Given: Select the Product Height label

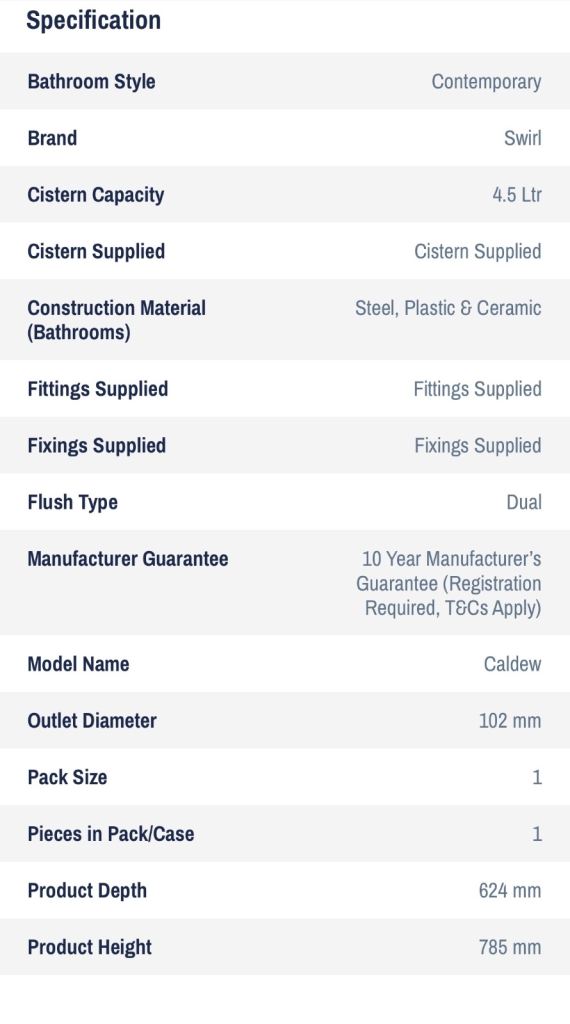Looking at the screenshot, I should 89,947.
